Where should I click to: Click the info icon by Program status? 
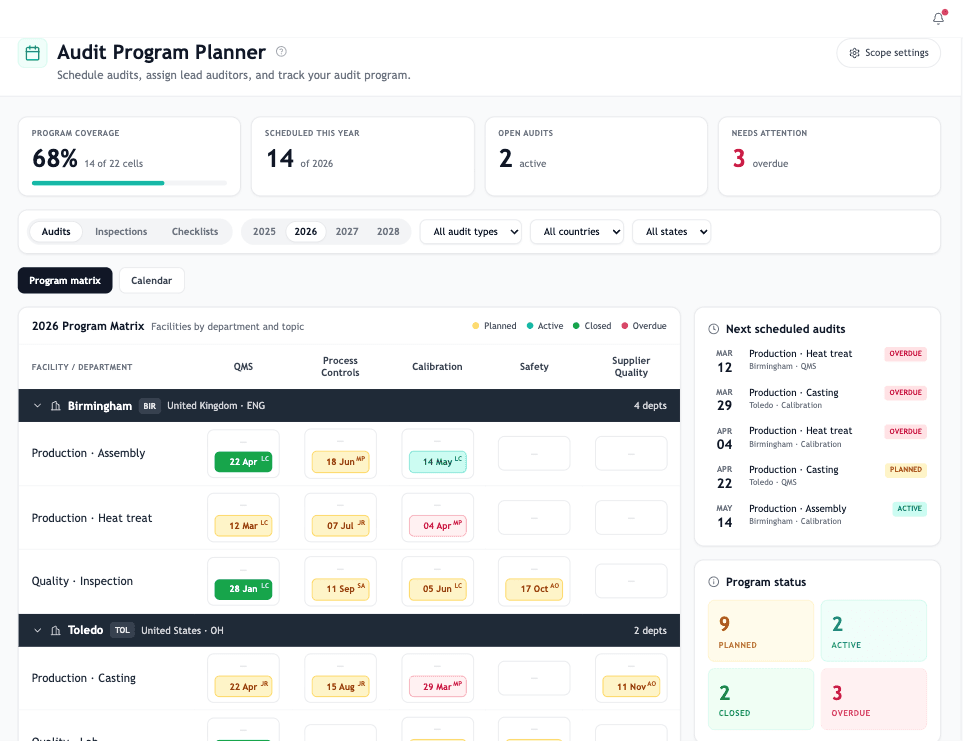(x=714, y=582)
